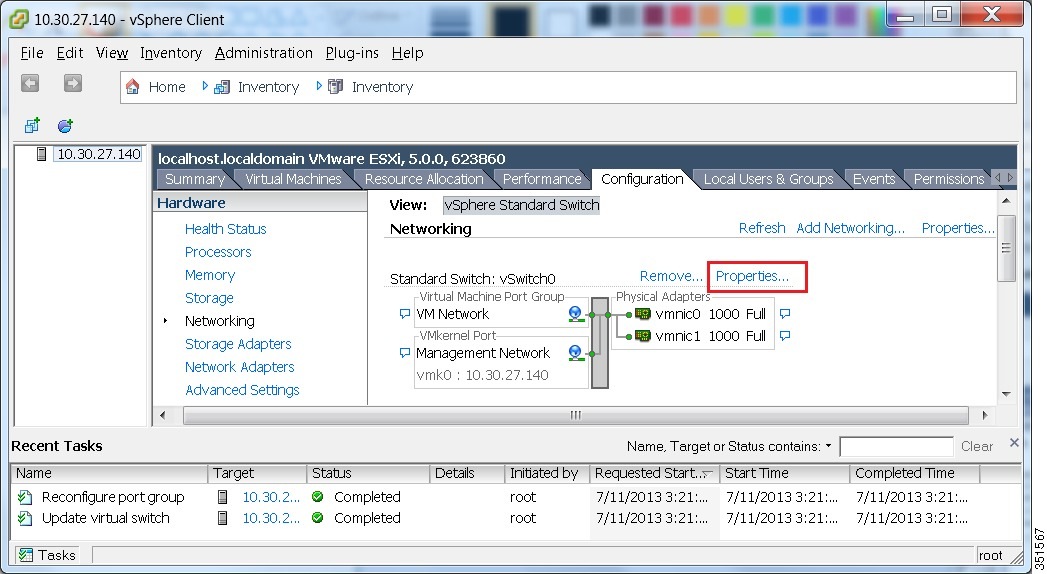The width and height of the screenshot is (1047, 574).
Task: Click the Home icon in the navigation bar
Action: pos(133,87)
